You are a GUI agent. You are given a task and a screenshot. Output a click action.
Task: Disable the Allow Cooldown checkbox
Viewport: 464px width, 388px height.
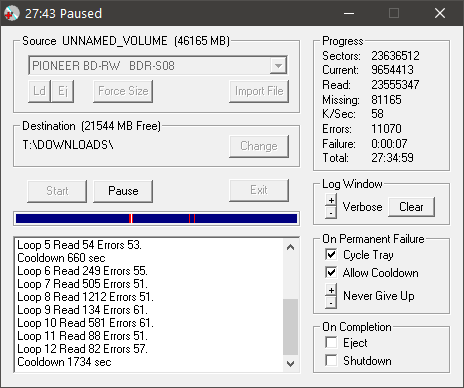click(331, 272)
